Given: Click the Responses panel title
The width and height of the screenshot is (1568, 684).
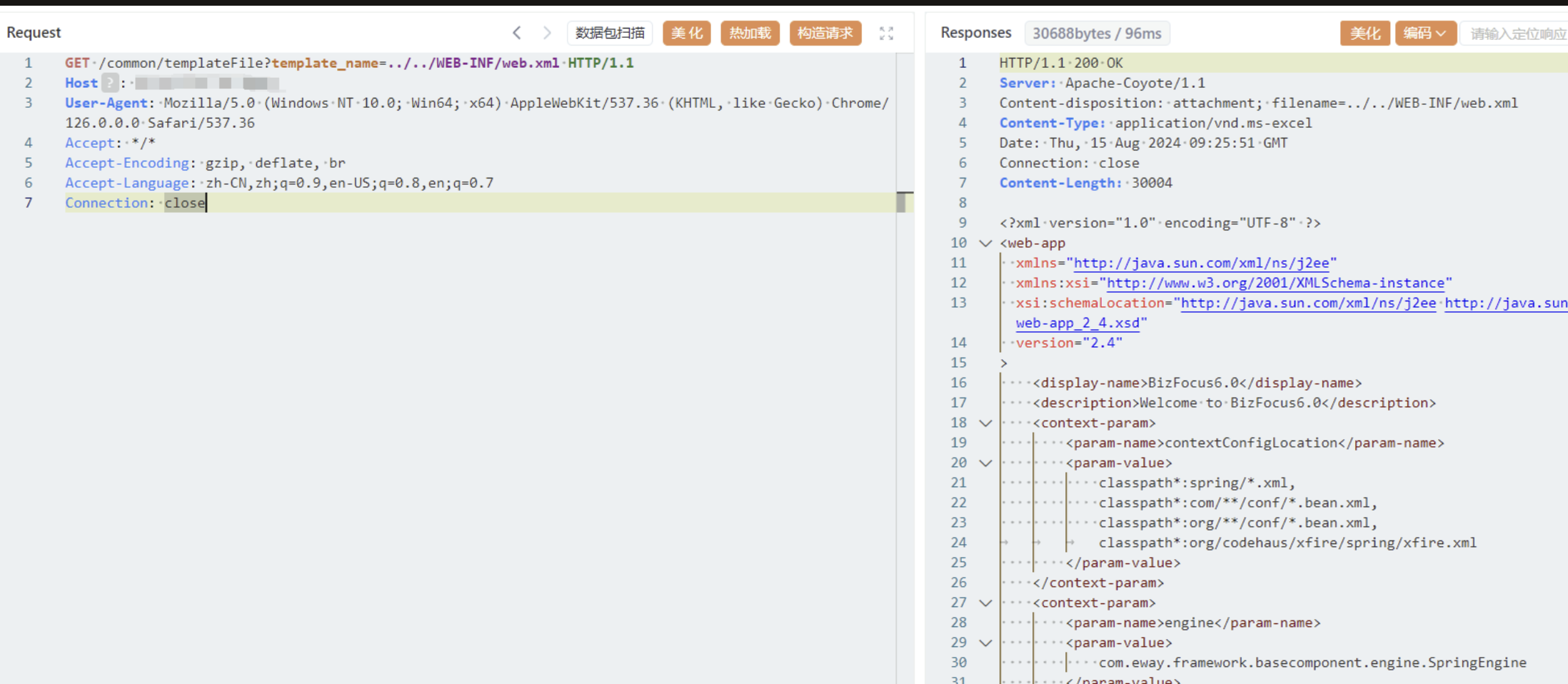Looking at the screenshot, I should pos(975,32).
